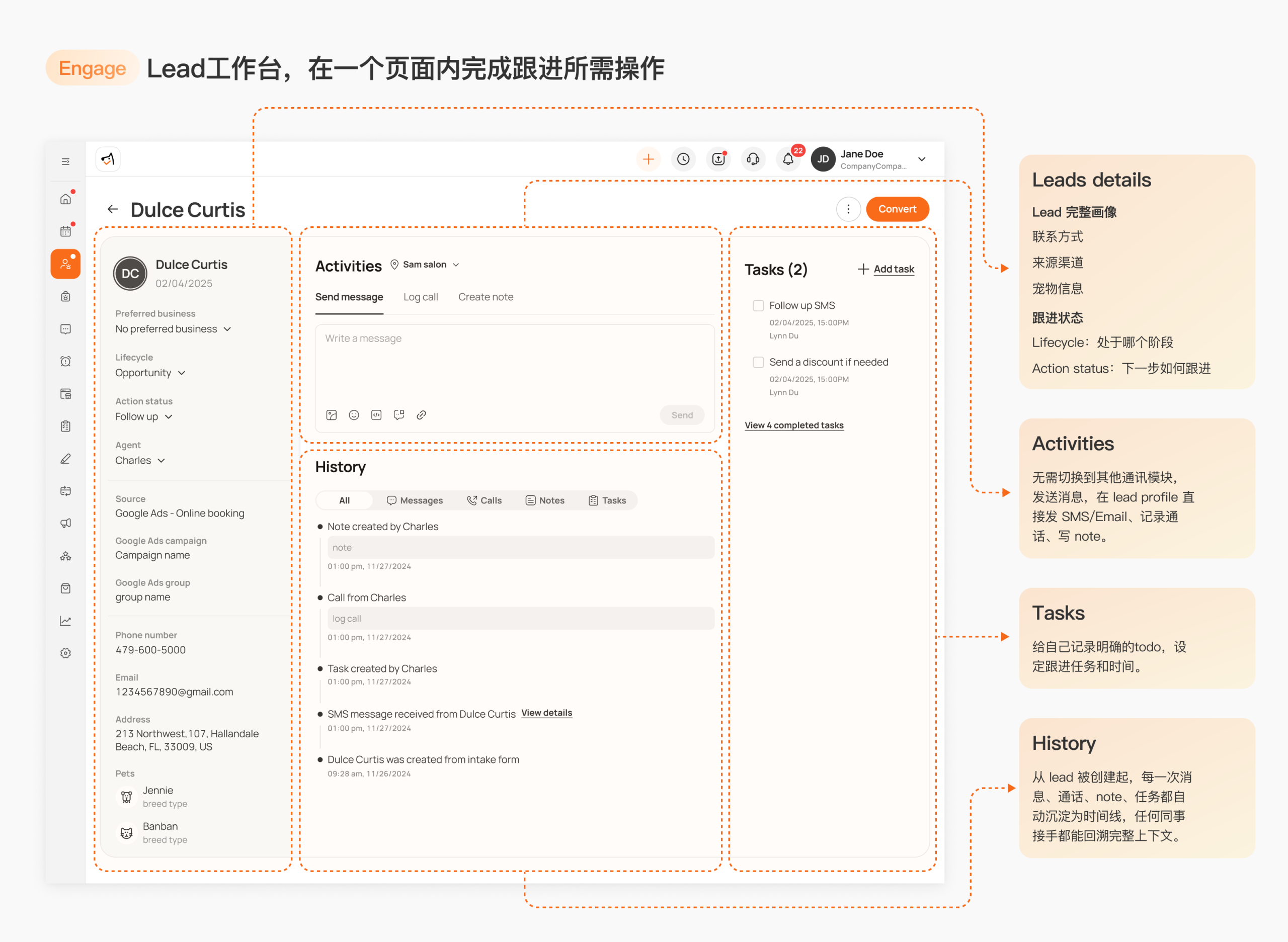Open pet Jennie entry

point(153,797)
